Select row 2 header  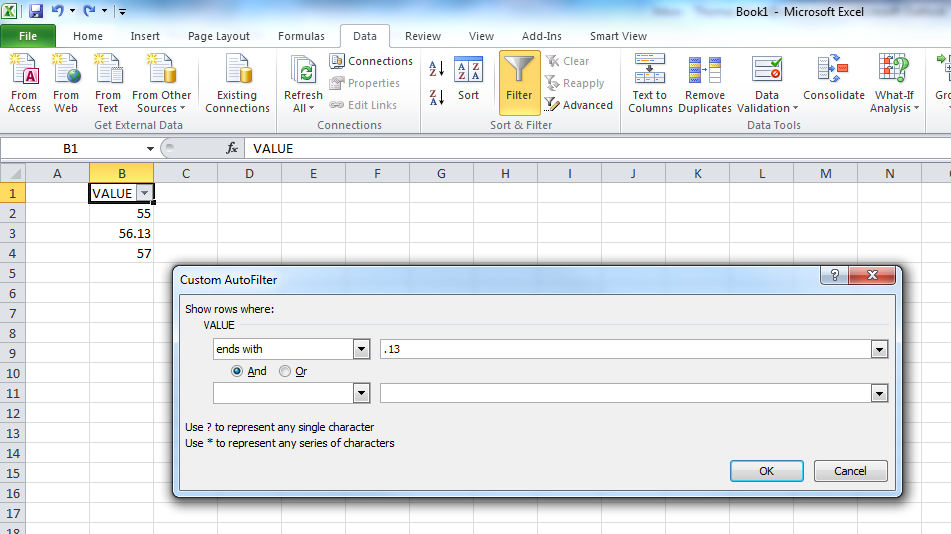(x=13, y=214)
